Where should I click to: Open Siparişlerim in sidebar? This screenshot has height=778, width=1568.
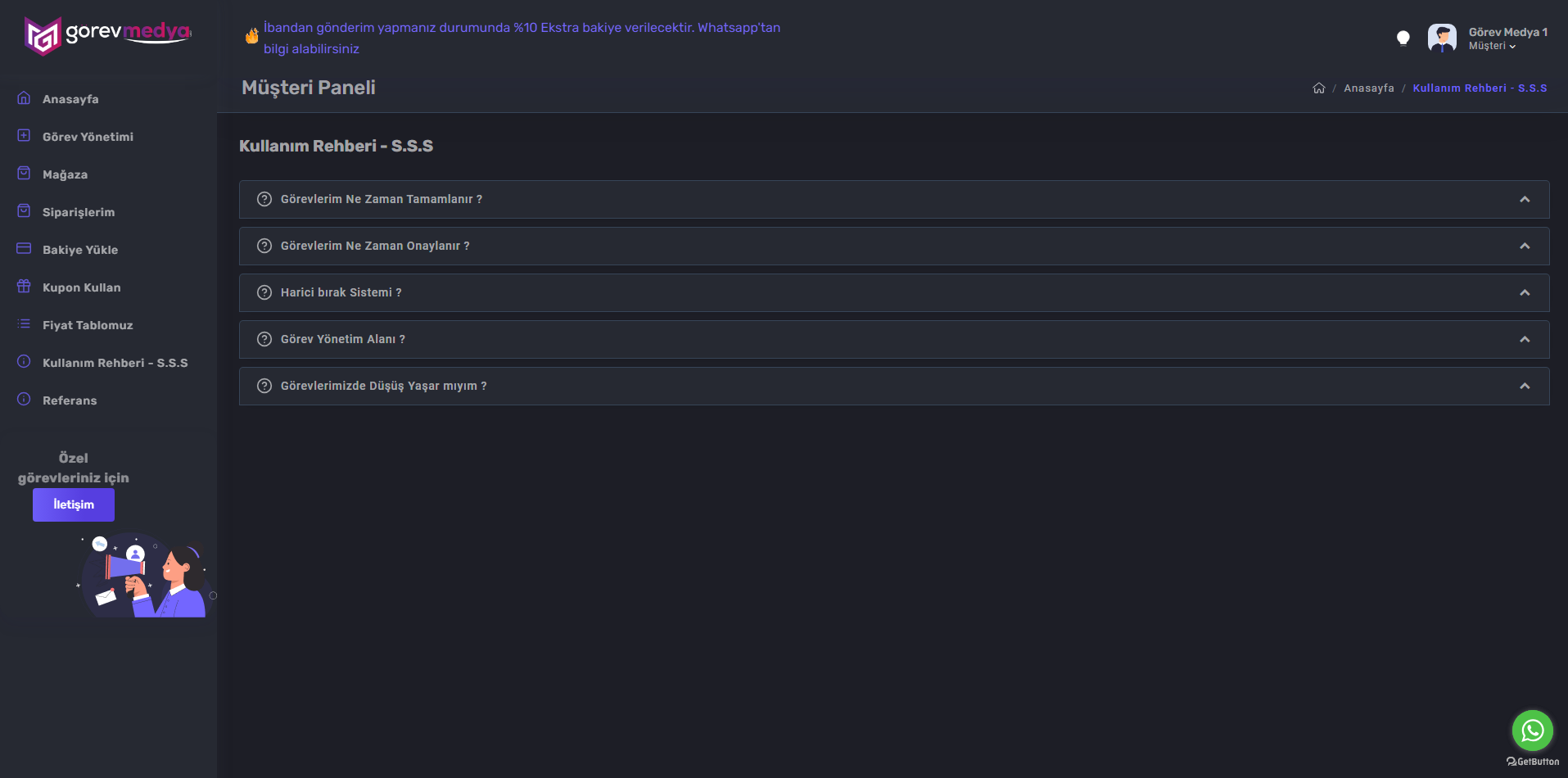[79, 212]
